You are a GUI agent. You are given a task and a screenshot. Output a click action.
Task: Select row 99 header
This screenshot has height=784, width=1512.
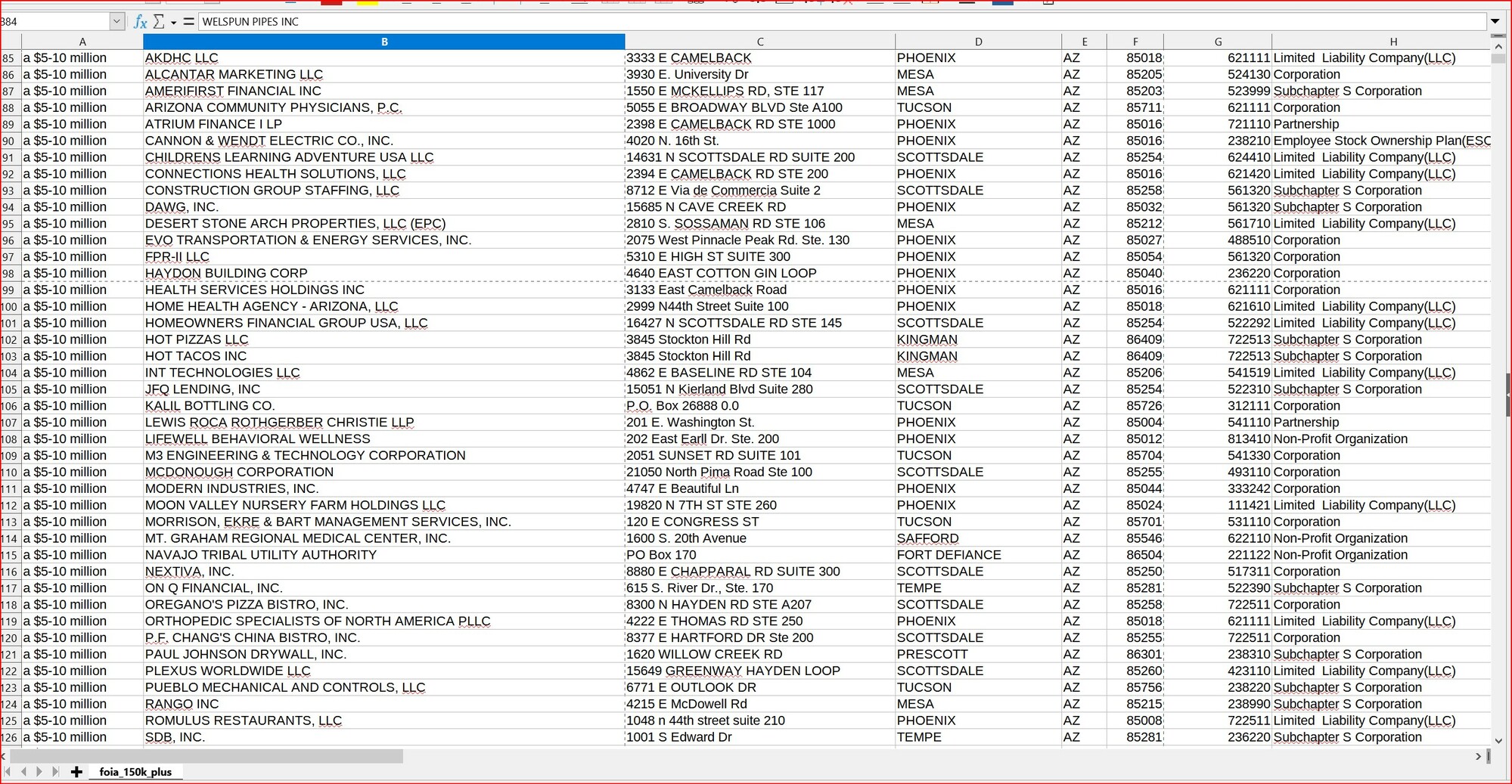click(10, 290)
